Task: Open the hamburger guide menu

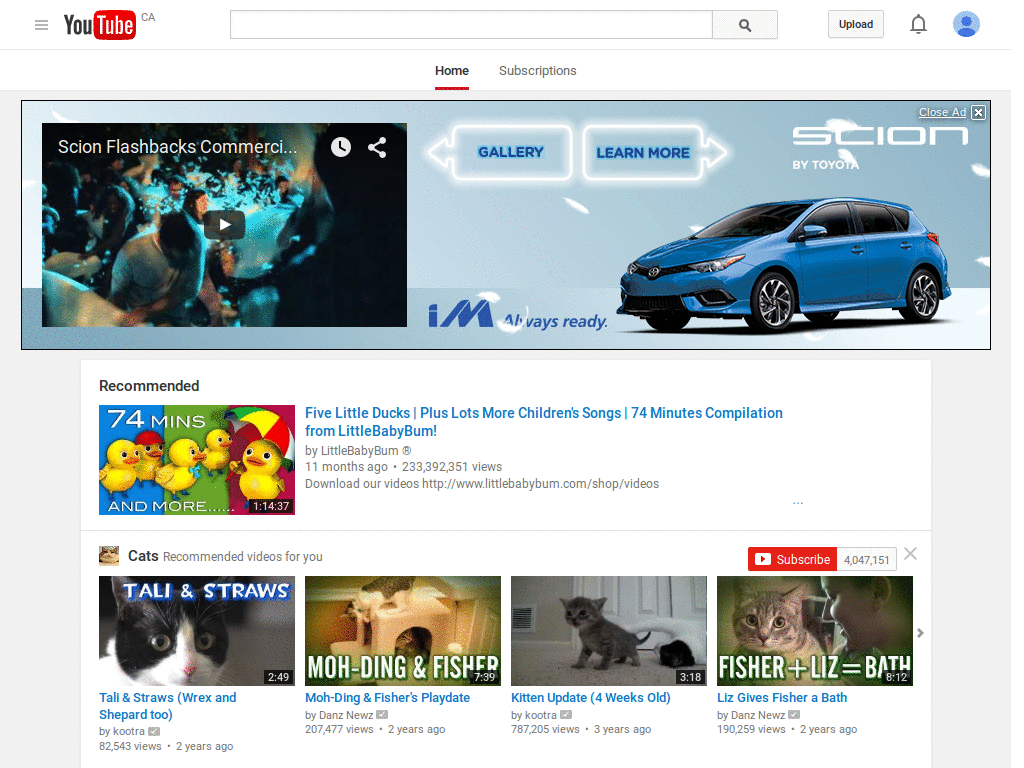Action: pos(41,25)
